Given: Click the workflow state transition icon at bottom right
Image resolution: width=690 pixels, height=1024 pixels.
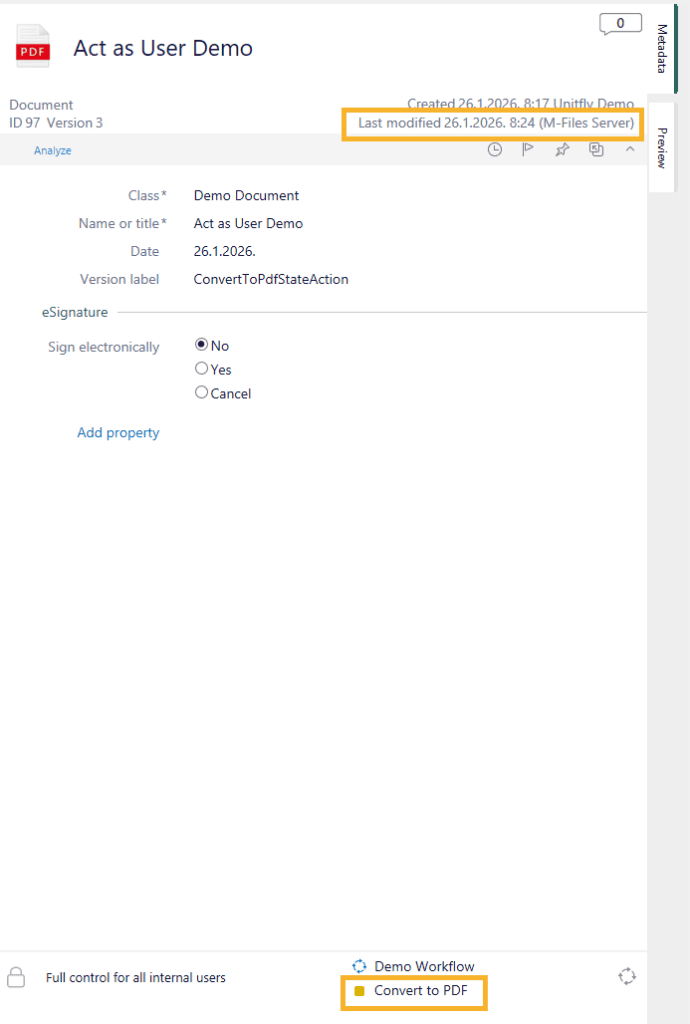Looking at the screenshot, I should pos(627,976).
